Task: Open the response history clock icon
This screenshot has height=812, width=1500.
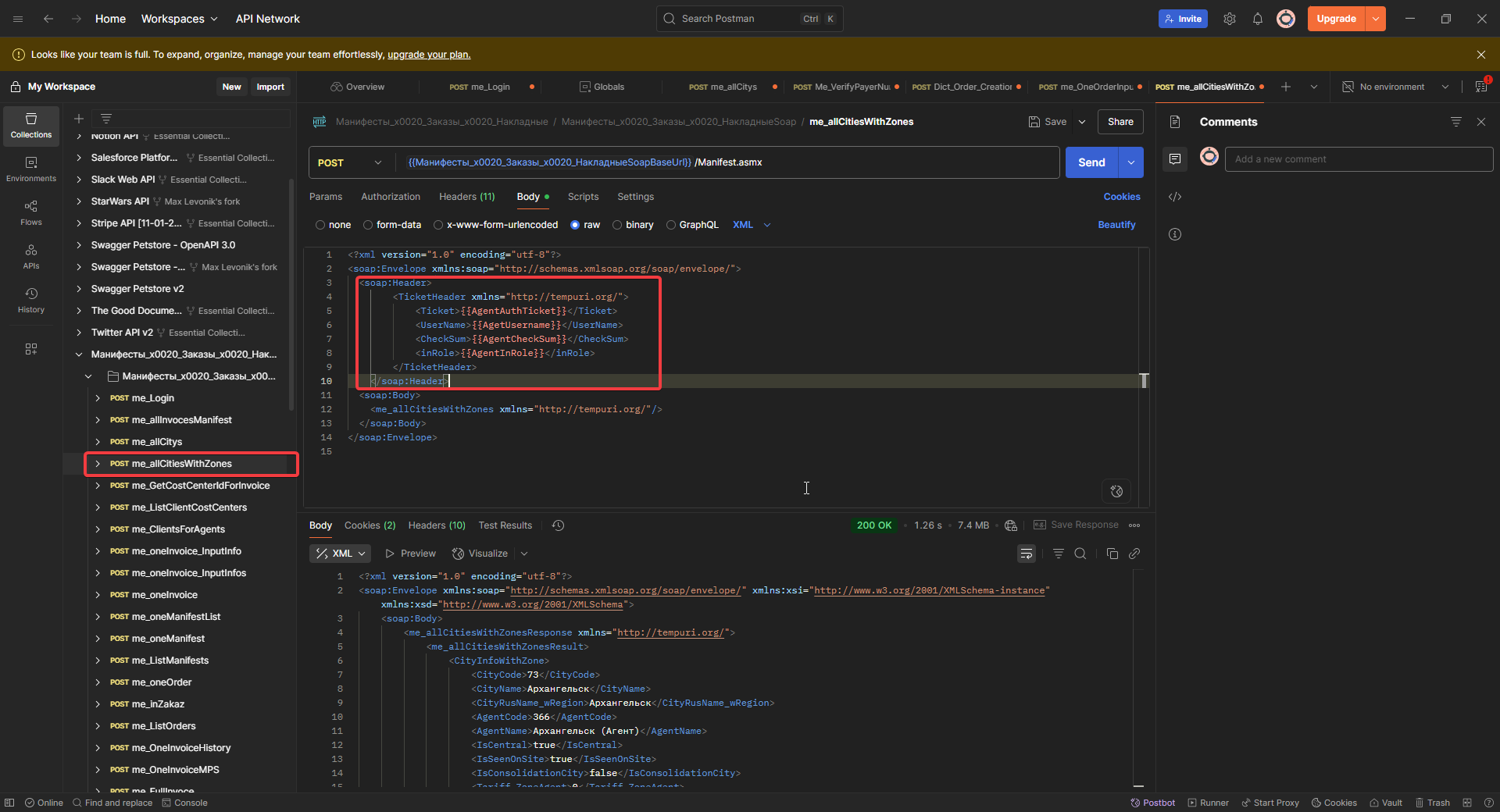Action: click(x=558, y=525)
